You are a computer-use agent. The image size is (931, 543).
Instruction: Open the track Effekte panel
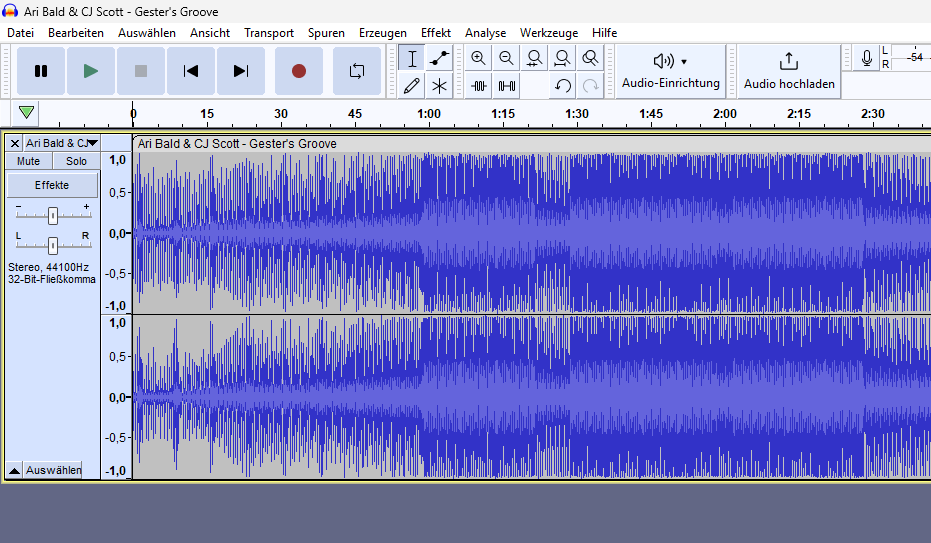[x=52, y=185]
